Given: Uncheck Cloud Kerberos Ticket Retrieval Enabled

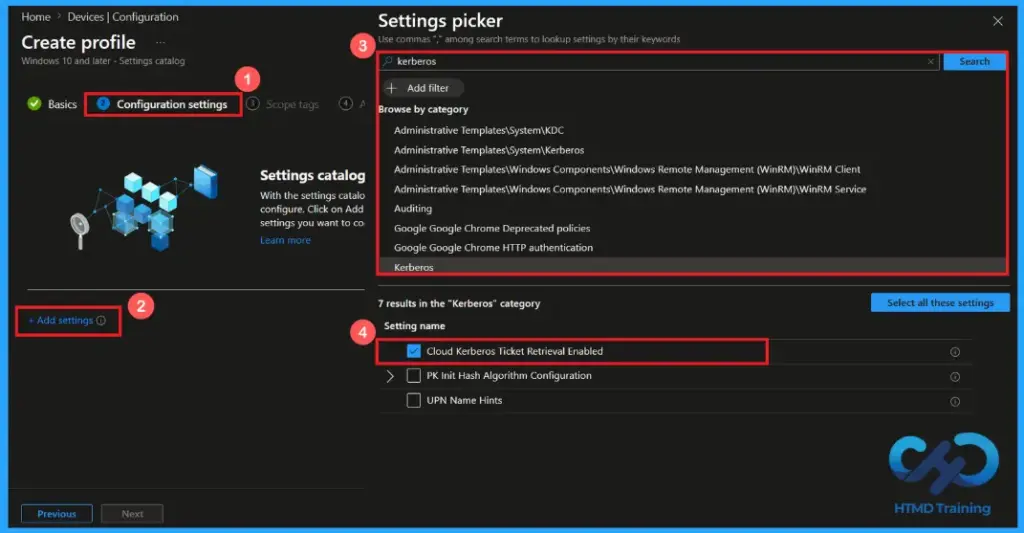Looking at the screenshot, I should [x=413, y=351].
